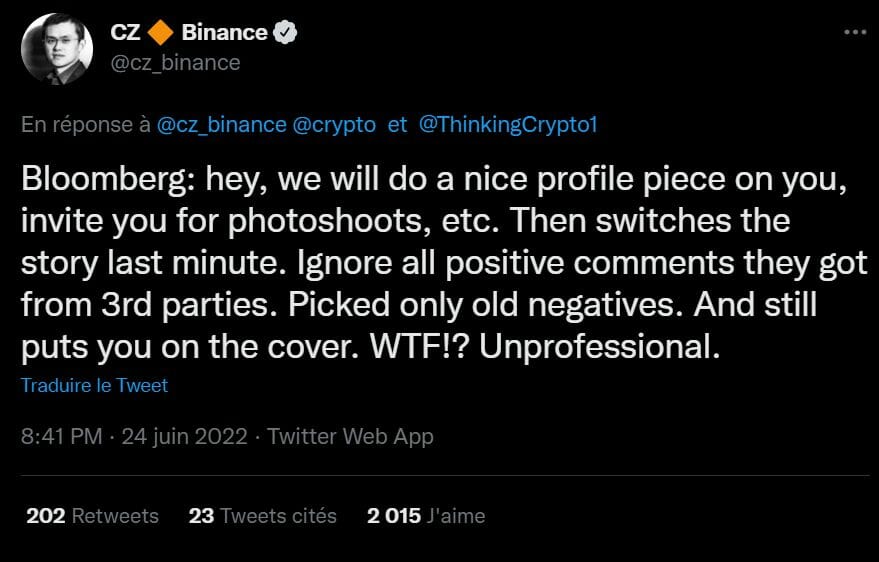This screenshot has height=562, width=879.
Task: Visit the @crypto mentioned account
Action: tap(335, 125)
